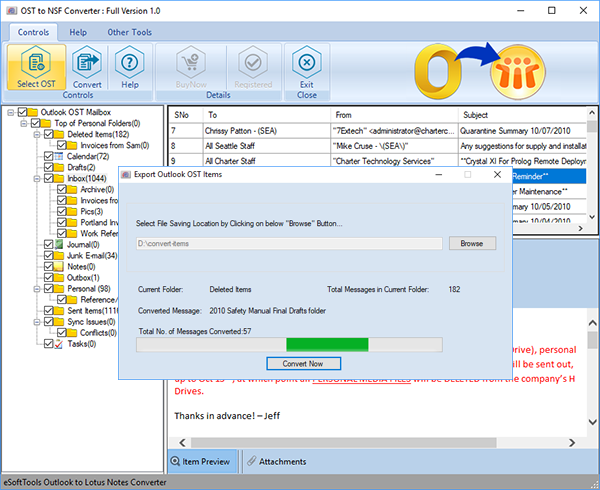Switch to the Item Preview tab
This screenshot has height=490, width=600.
click(202, 461)
